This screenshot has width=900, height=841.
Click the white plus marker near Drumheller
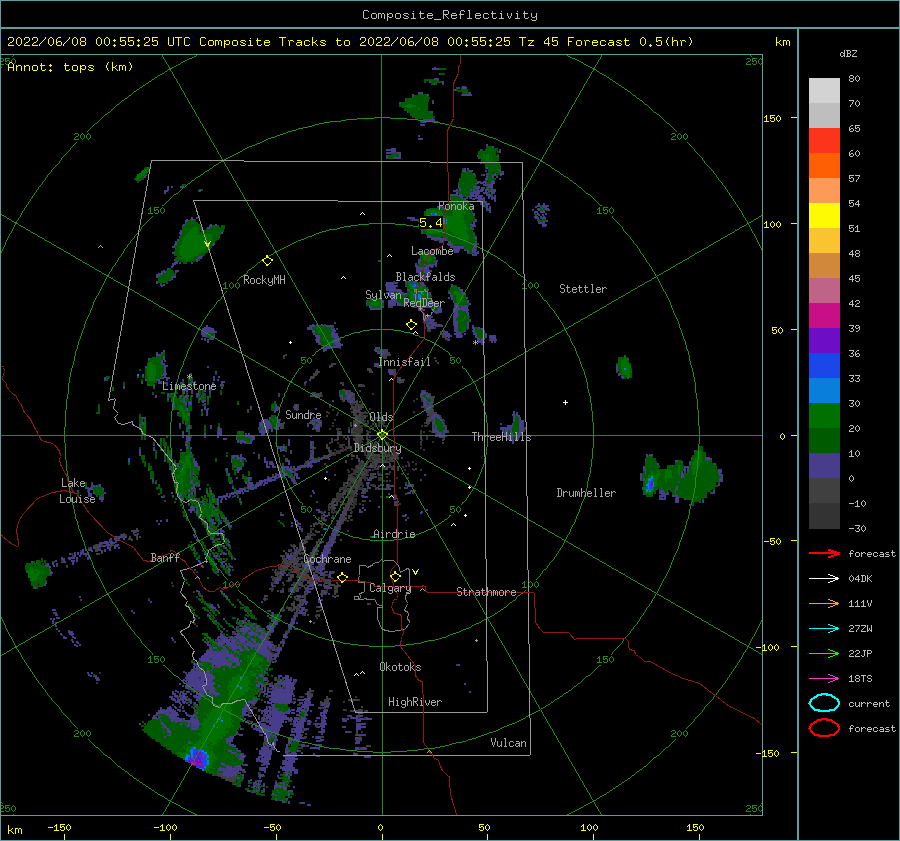click(x=565, y=402)
